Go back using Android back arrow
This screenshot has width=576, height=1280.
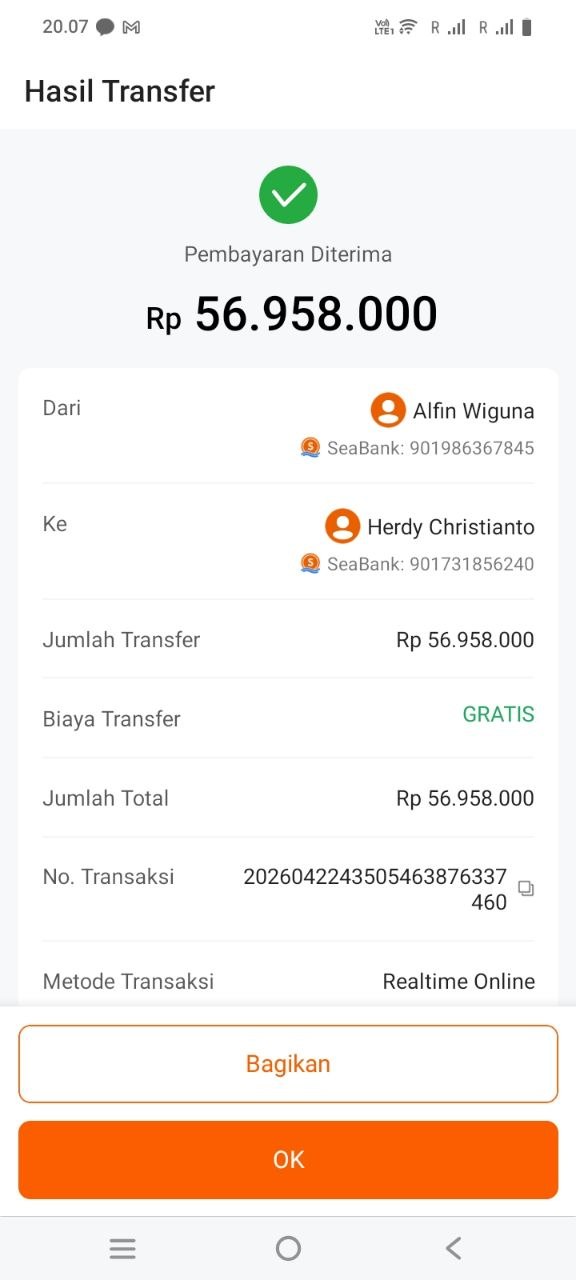(453, 1248)
